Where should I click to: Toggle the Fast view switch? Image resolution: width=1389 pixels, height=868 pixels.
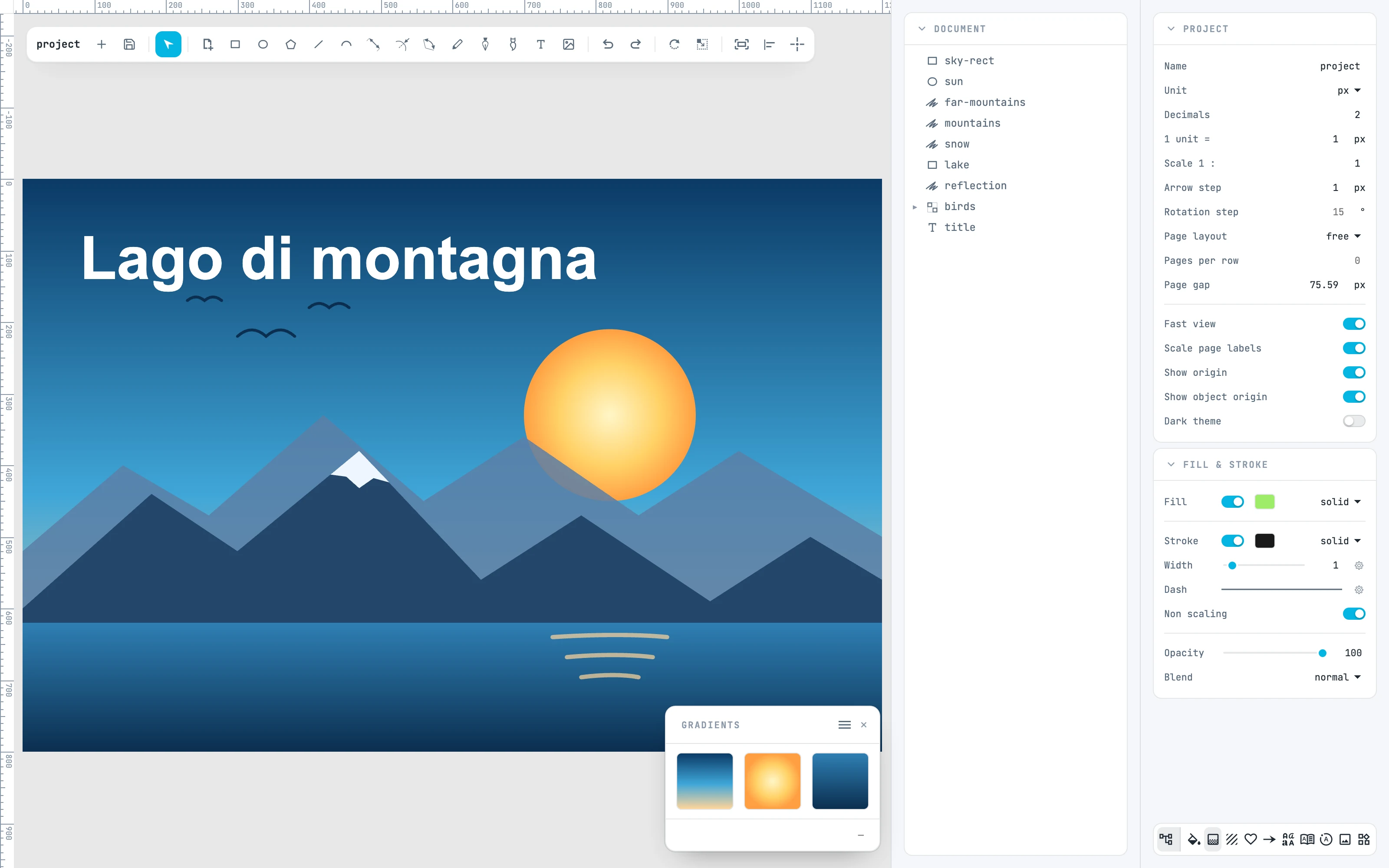(1353, 324)
